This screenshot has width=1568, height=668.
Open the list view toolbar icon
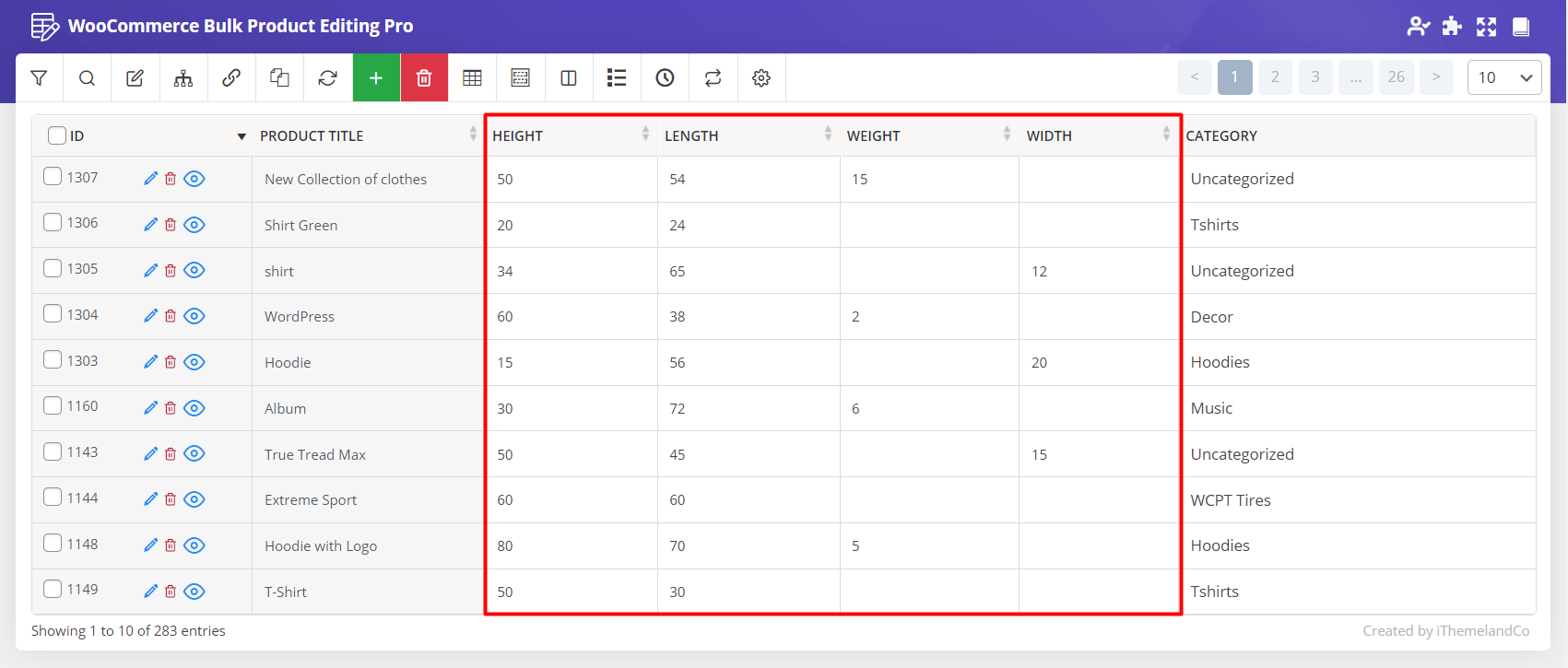coord(617,78)
